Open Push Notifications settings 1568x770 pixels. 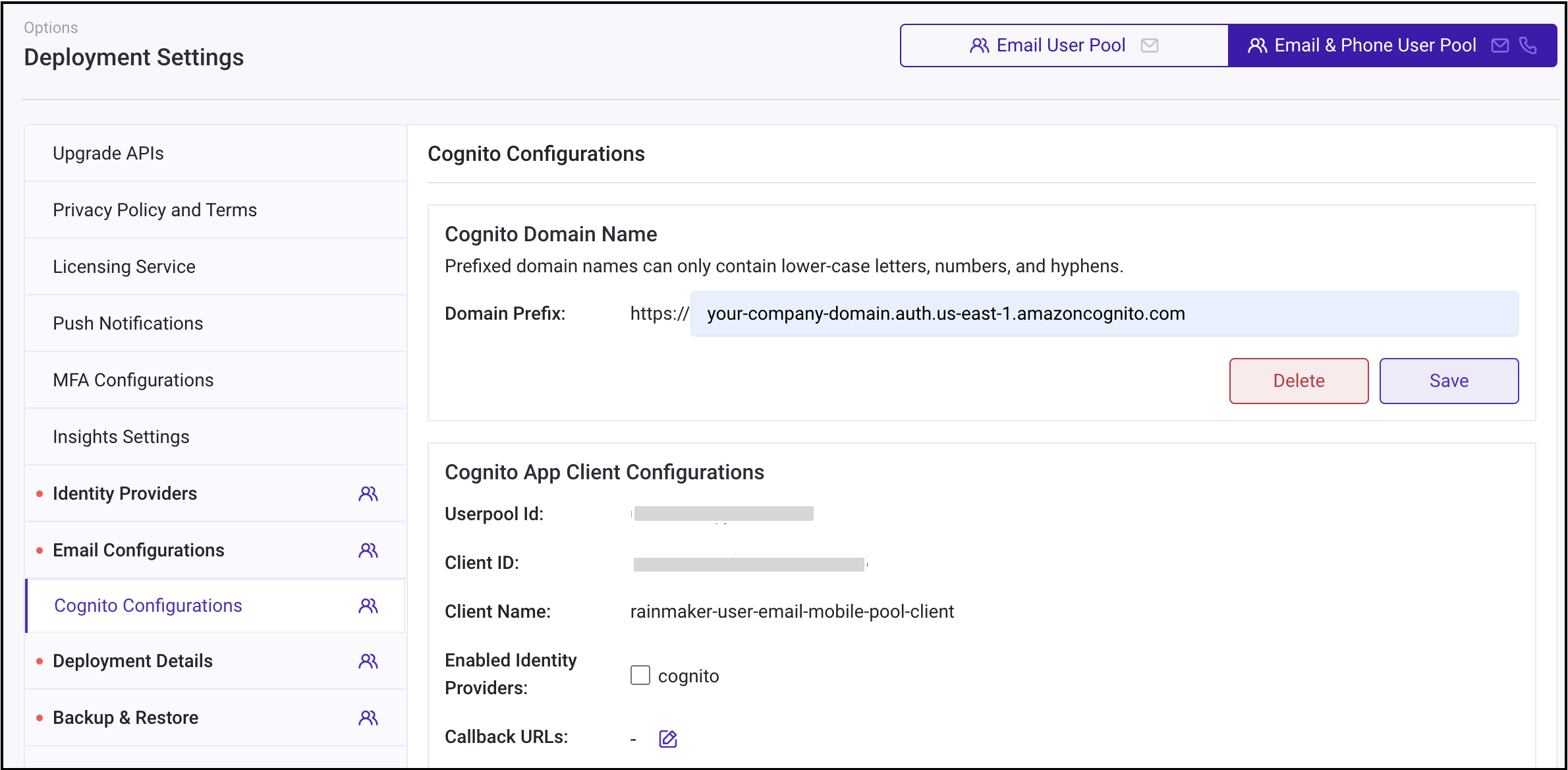pos(128,324)
